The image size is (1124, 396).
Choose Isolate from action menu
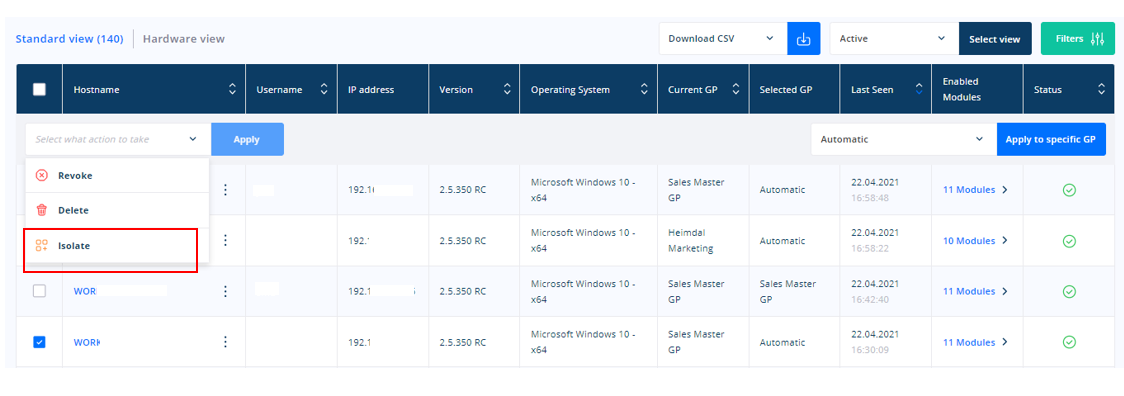tap(117, 245)
